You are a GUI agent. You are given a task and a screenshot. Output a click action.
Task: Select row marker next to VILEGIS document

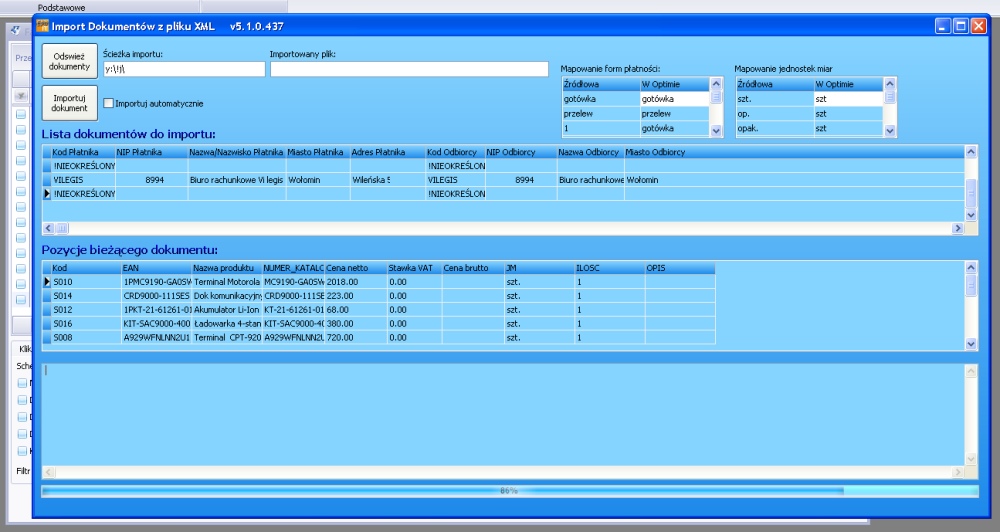click(x=46, y=180)
